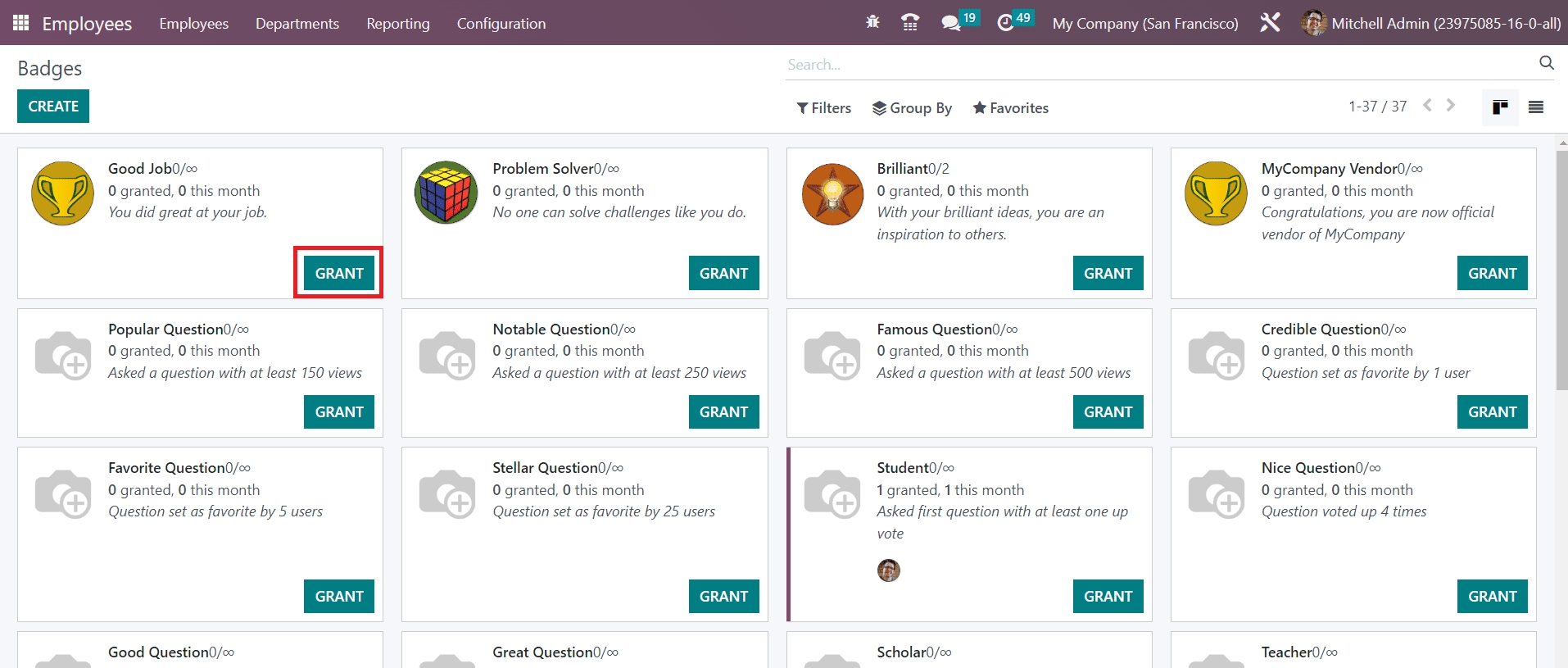Expand the Filters dropdown
The height and width of the screenshot is (668, 1568).
pyautogui.click(x=823, y=108)
